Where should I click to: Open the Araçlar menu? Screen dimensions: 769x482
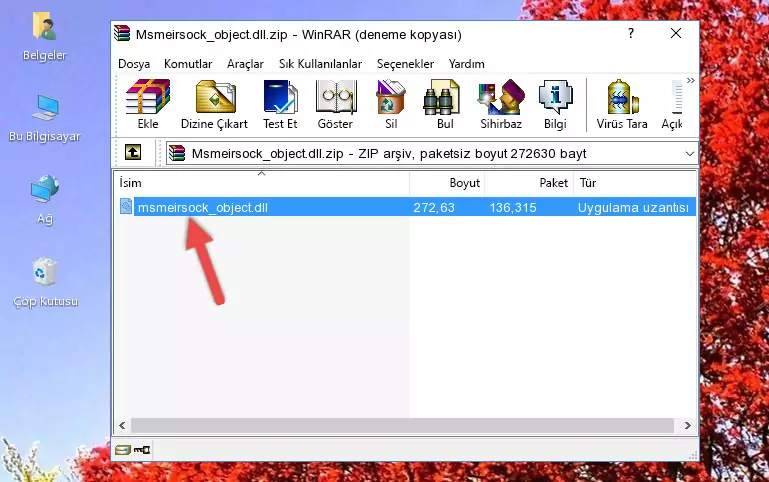(x=245, y=64)
